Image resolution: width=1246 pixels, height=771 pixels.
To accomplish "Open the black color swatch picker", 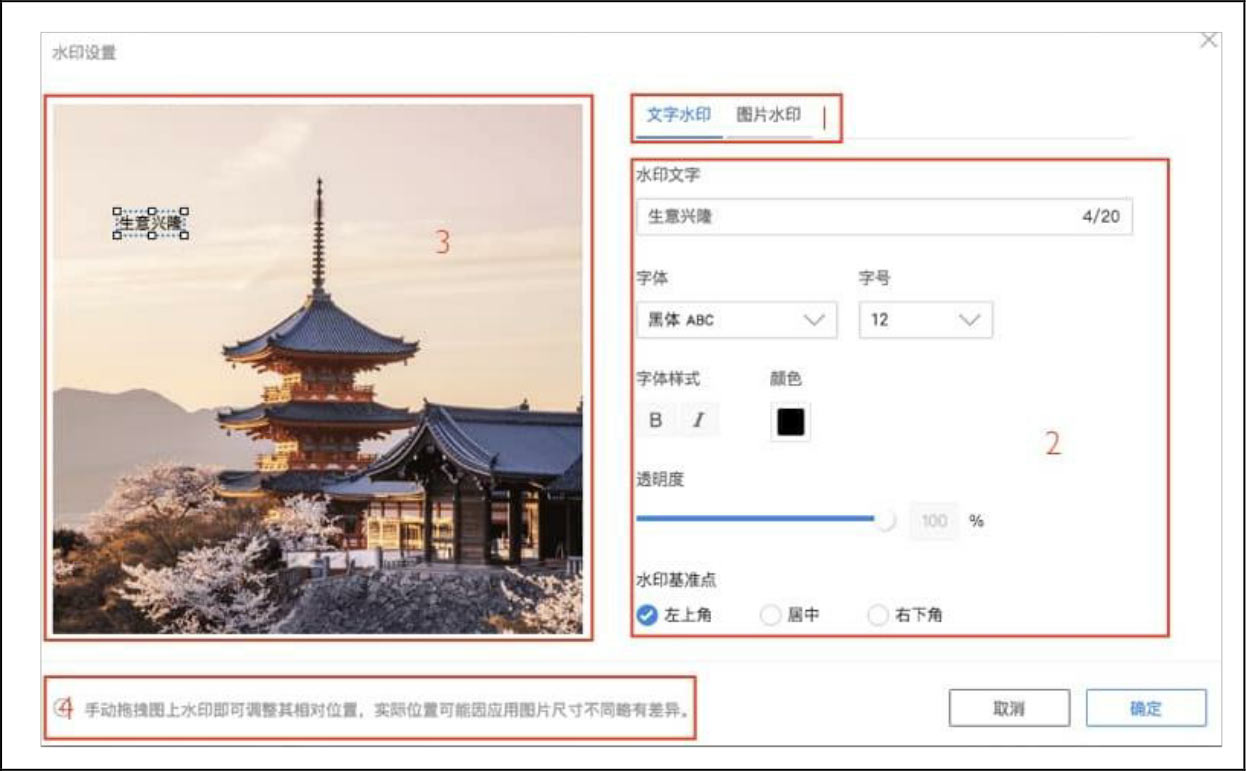I will click(790, 421).
